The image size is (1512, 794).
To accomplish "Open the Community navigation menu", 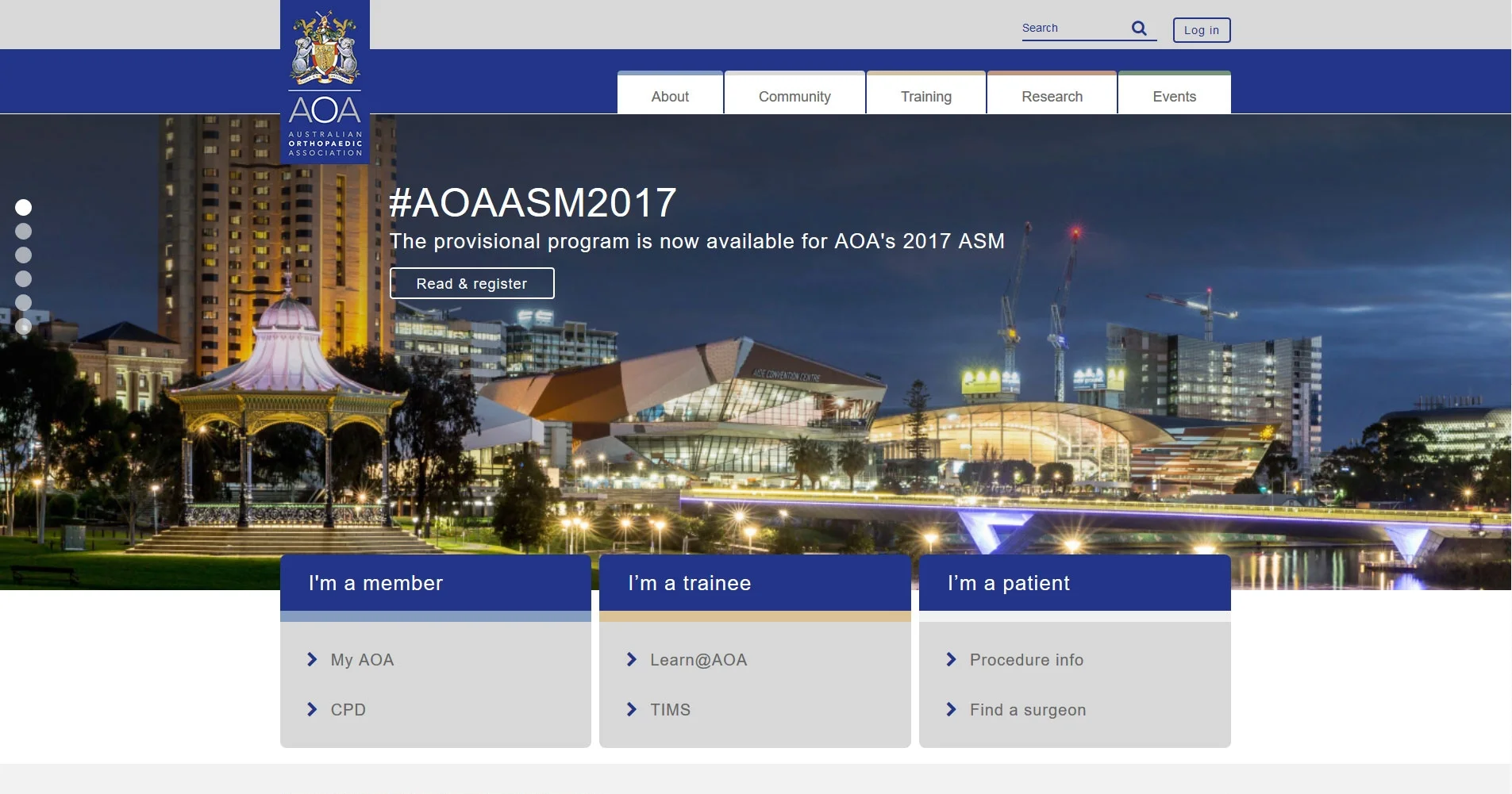I will pyautogui.click(x=794, y=96).
